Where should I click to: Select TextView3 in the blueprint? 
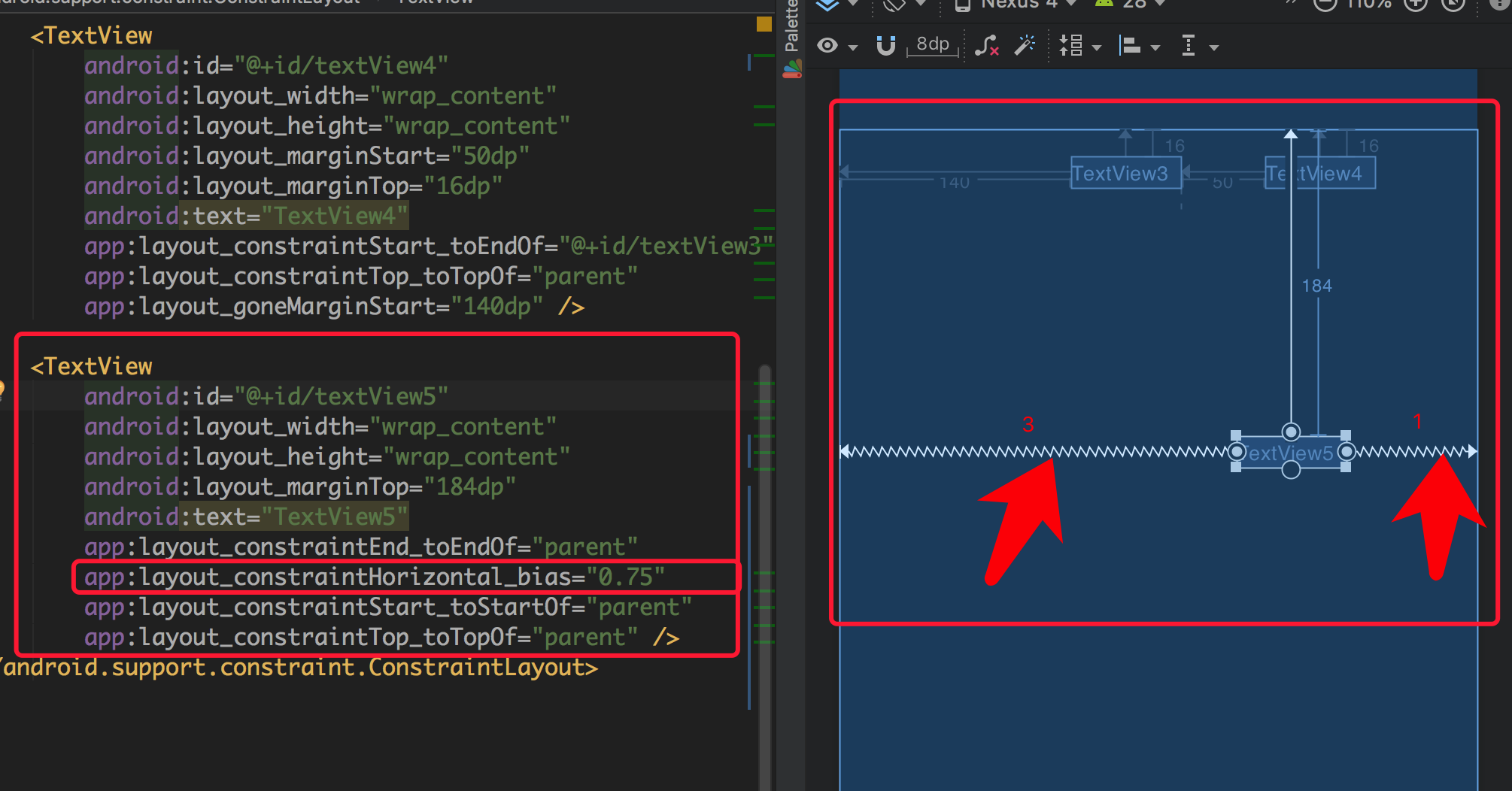tap(1125, 174)
